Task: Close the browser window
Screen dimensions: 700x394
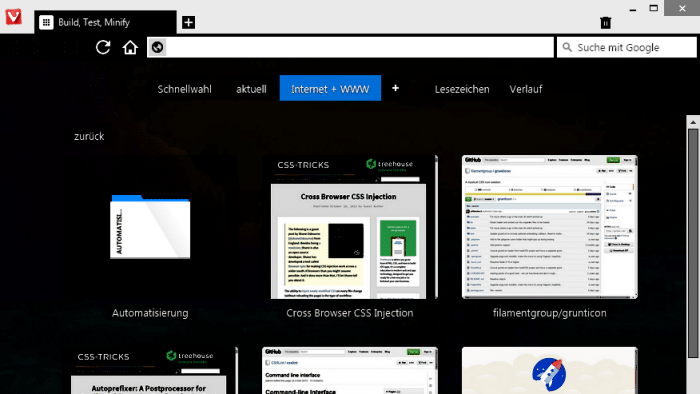Action: coord(682,8)
